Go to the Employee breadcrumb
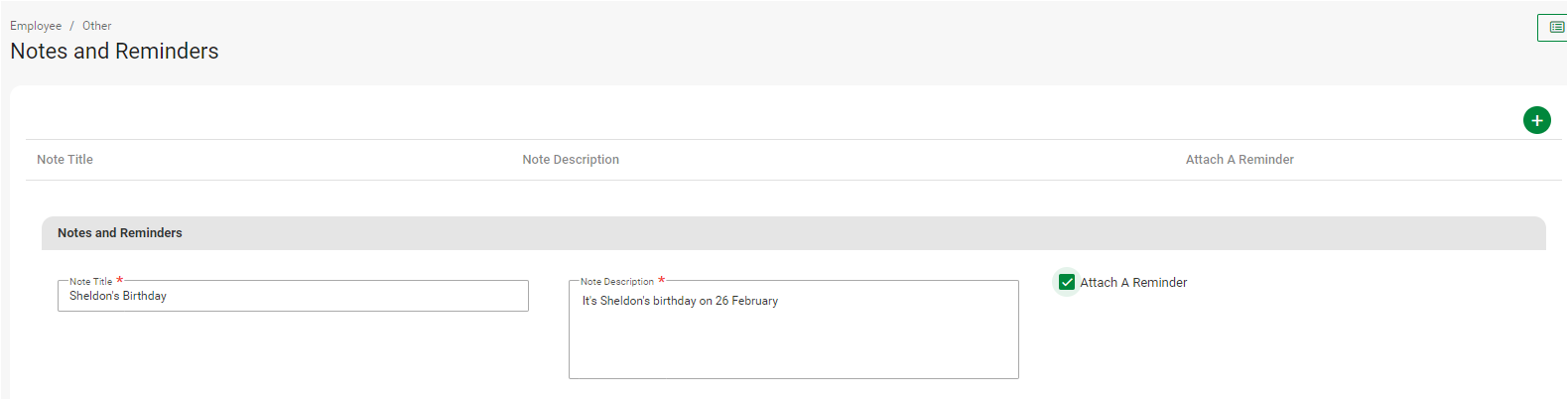This screenshot has height=400, width=1568. 36,26
